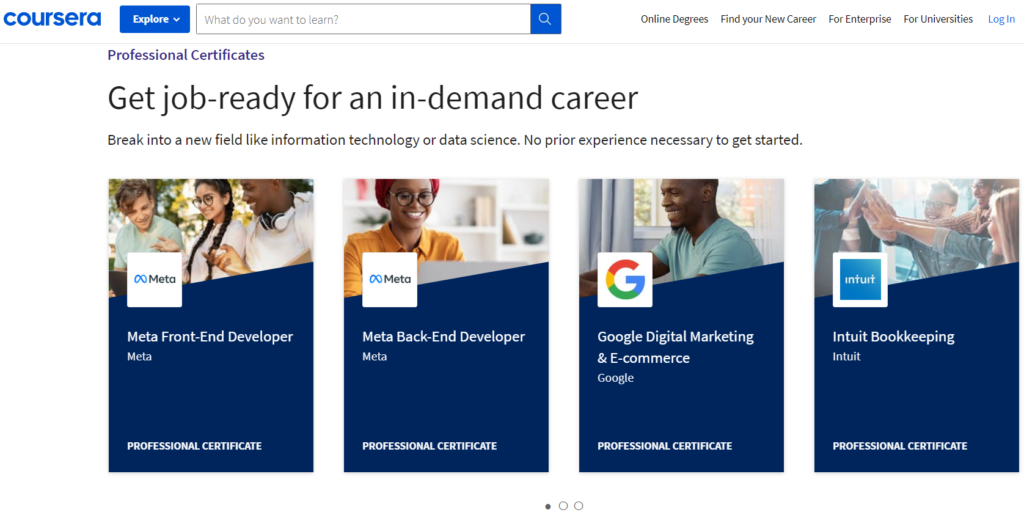The width and height of the screenshot is (1024, 518).
Task: Open the Explore dropdown menu
Action: (x=155, y=19)
